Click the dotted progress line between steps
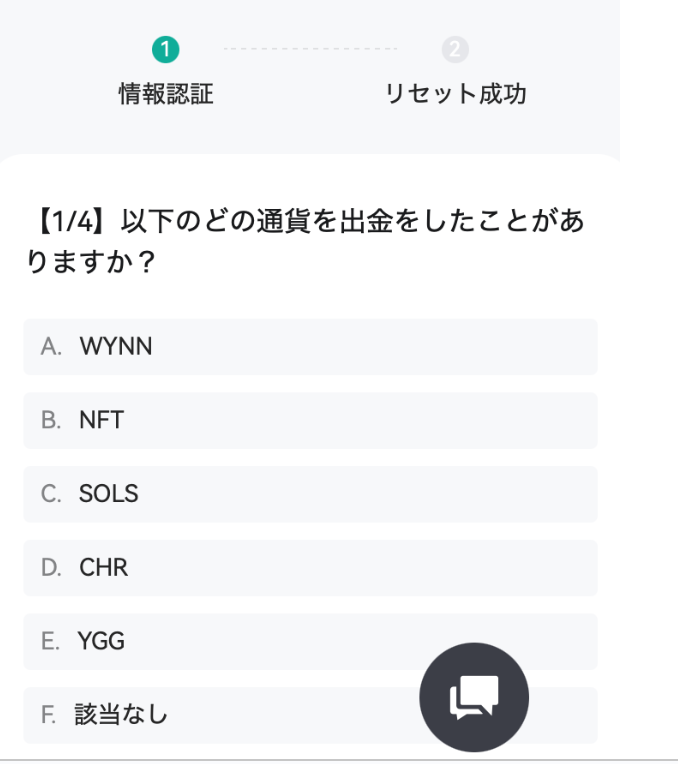 310,49
